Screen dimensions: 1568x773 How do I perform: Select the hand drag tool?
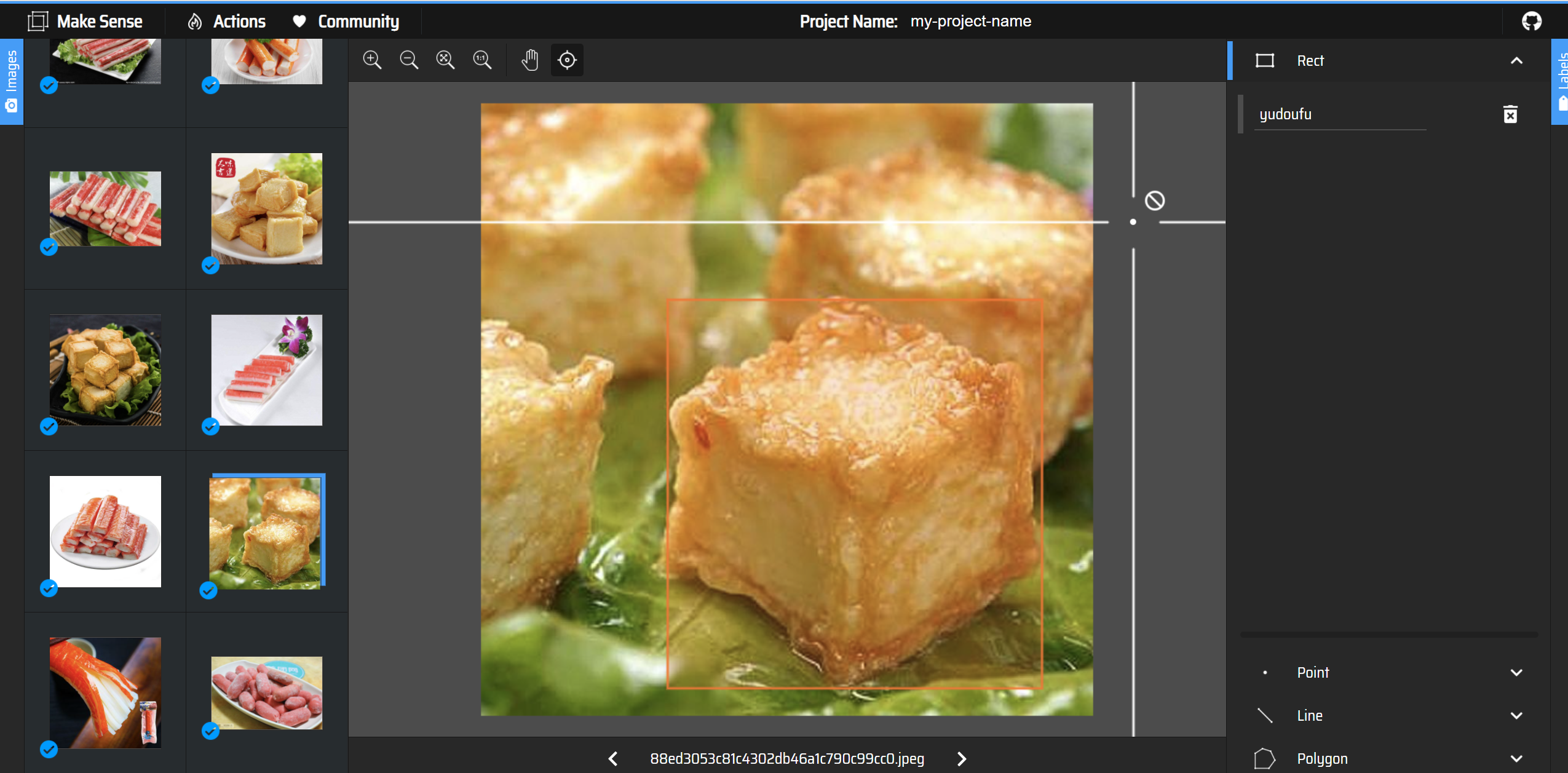tap(529, 60)
